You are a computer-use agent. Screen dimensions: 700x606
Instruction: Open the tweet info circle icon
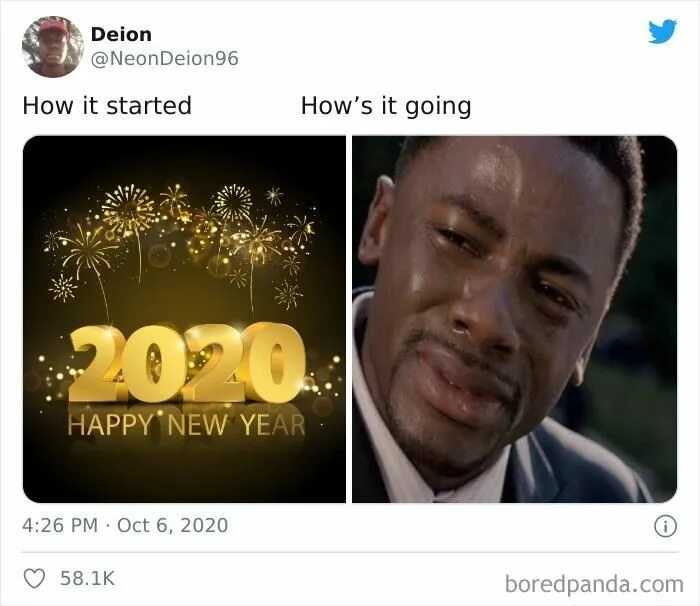coord(665,526)
